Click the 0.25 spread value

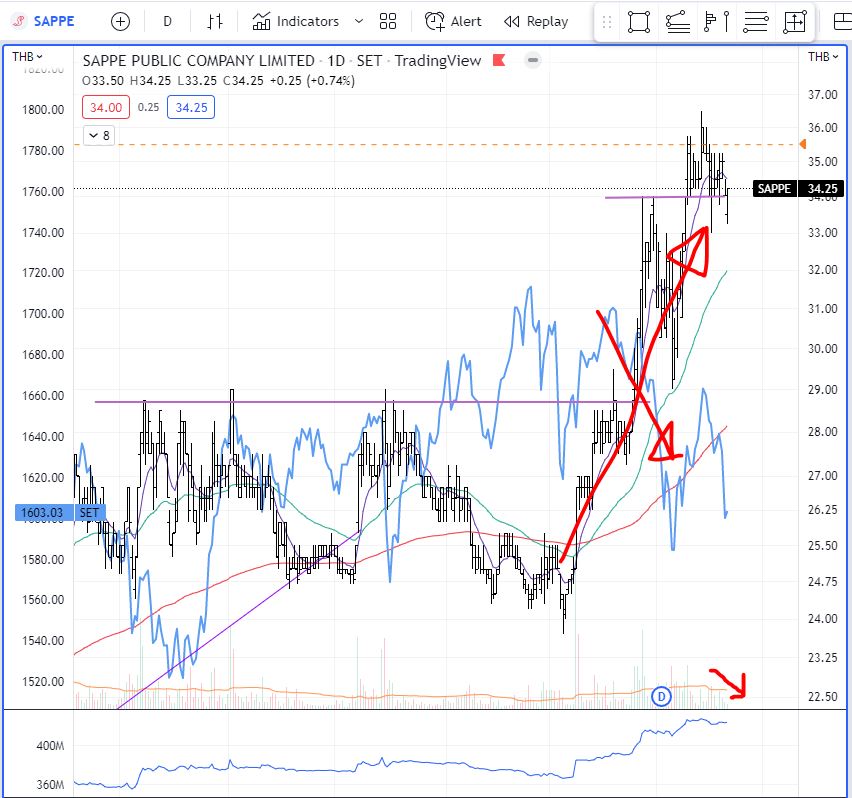coord(148,108)
